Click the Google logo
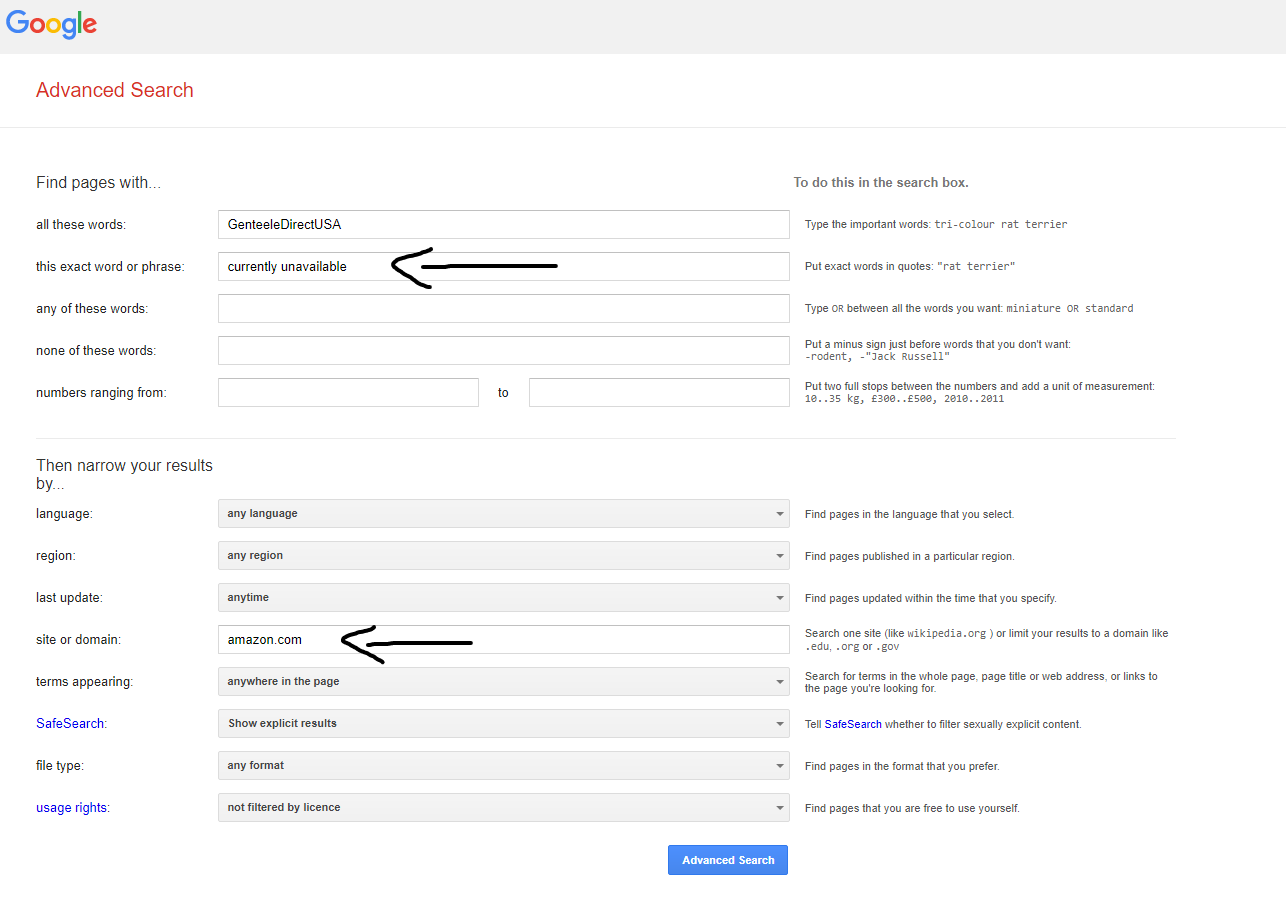 click(51, 24)
